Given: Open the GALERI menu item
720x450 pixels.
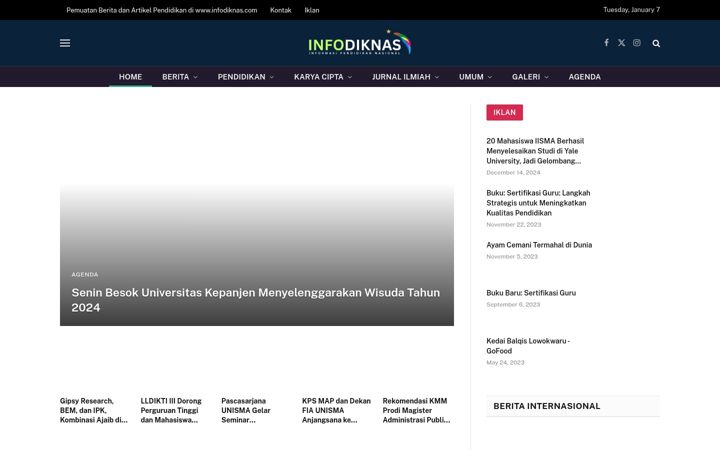Looking at the screenshot, I should coord(526,77).
